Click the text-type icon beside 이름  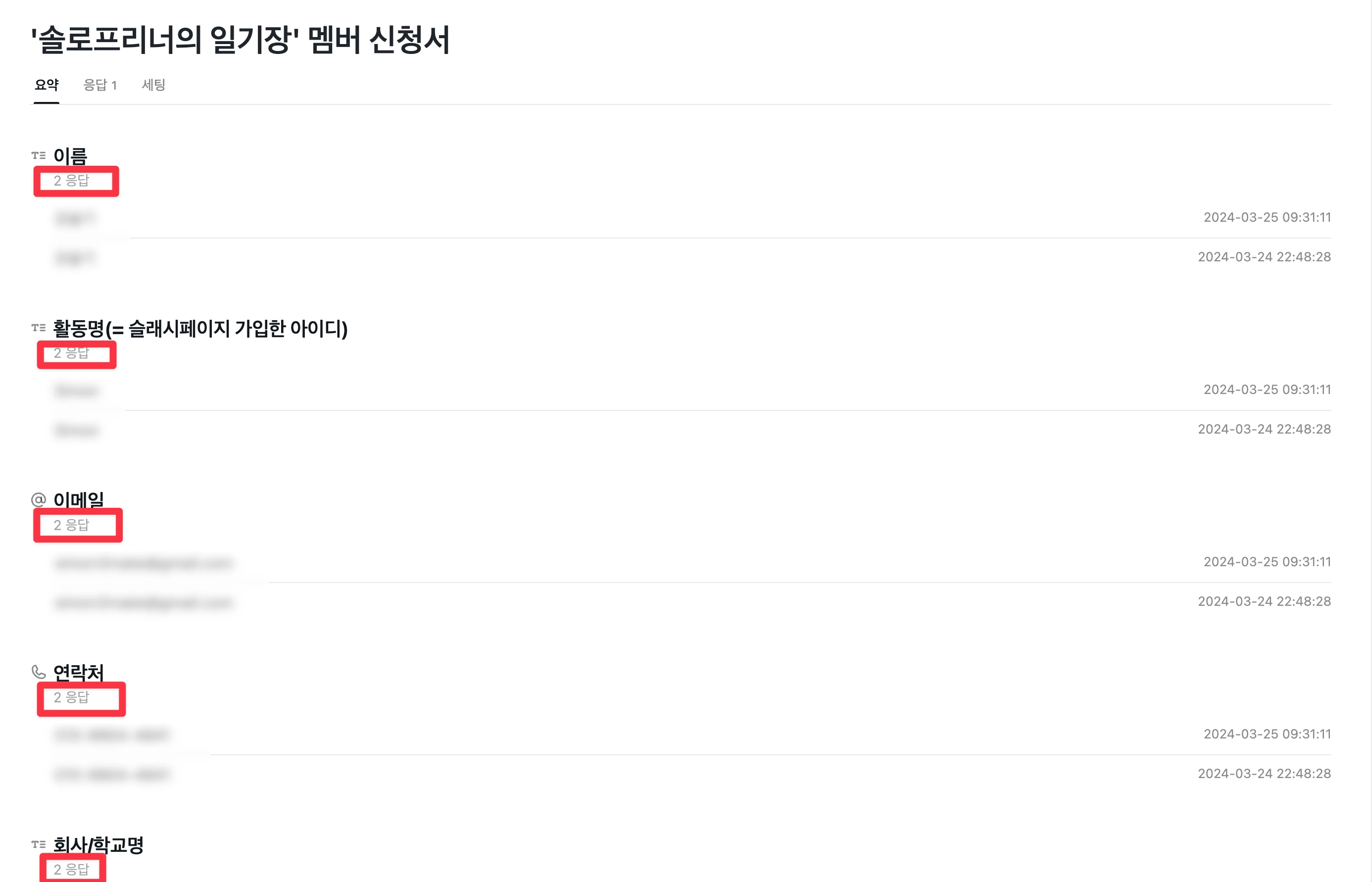(x=39, y=155)
